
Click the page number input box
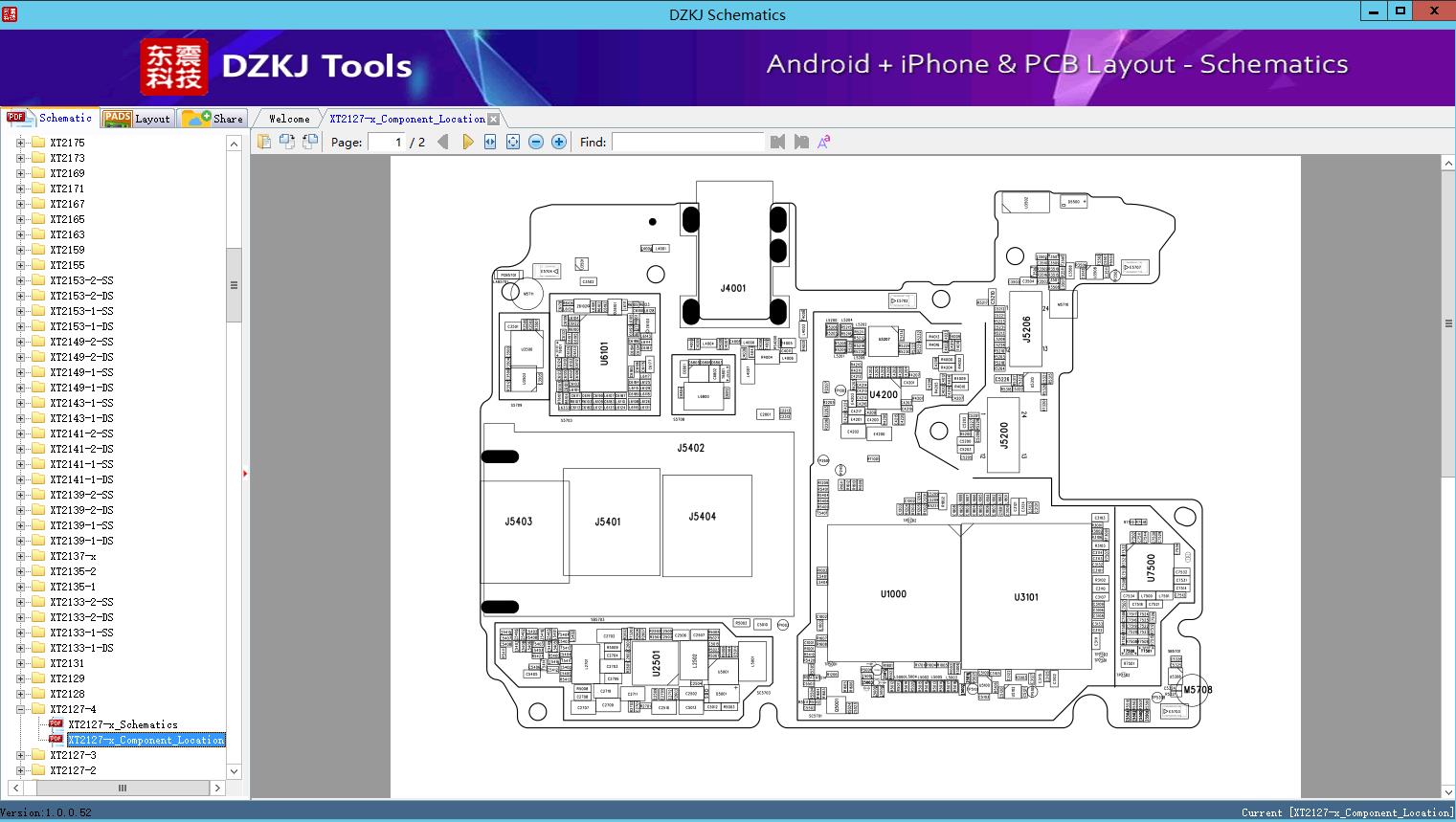point(387,142)
